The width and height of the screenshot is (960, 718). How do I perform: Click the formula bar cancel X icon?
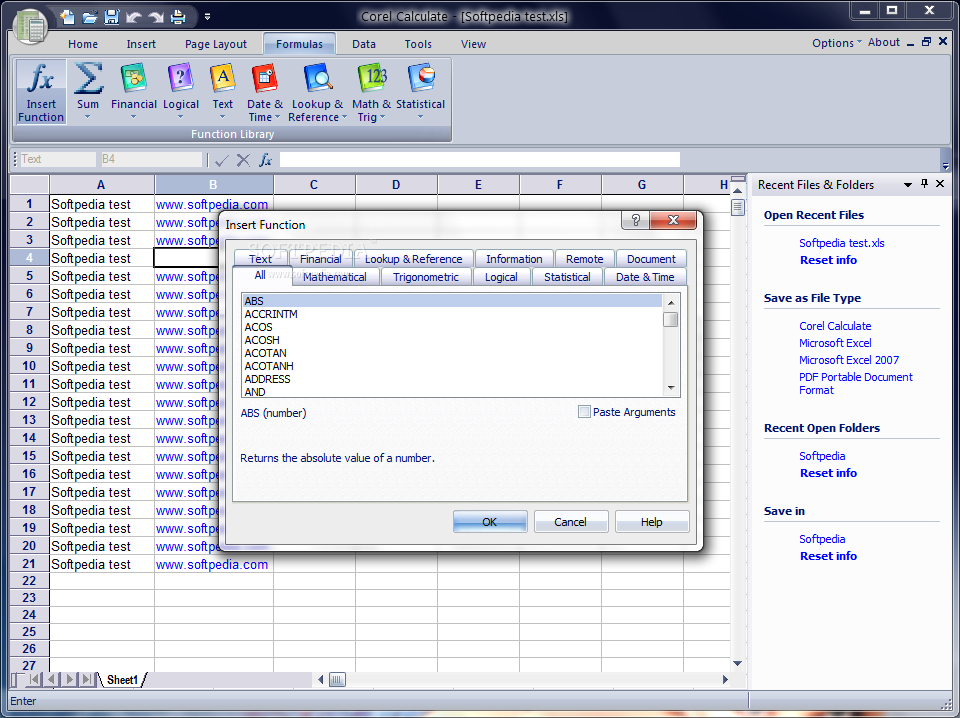(x=243, y=160)
